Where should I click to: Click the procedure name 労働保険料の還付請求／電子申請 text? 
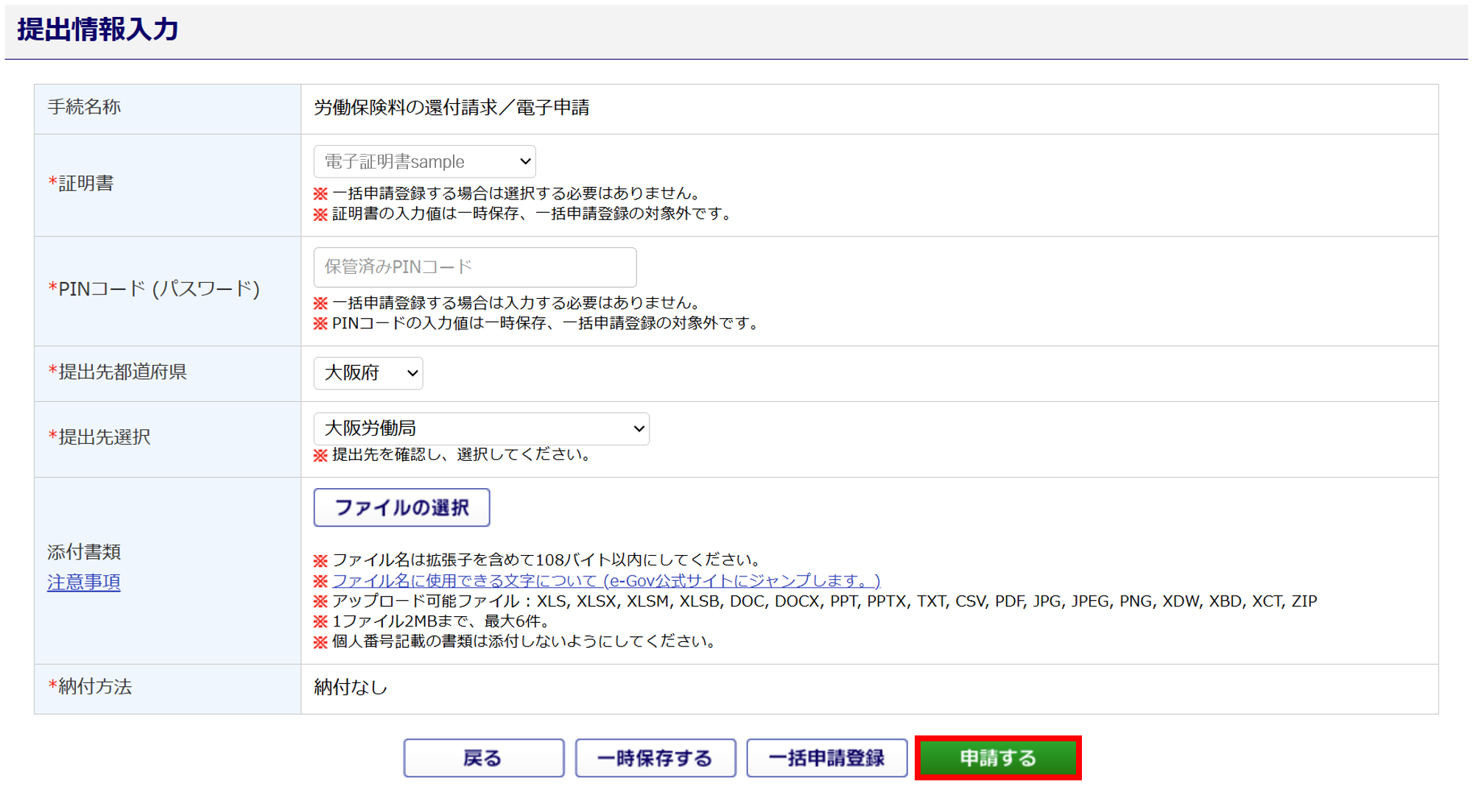[451, 108]
